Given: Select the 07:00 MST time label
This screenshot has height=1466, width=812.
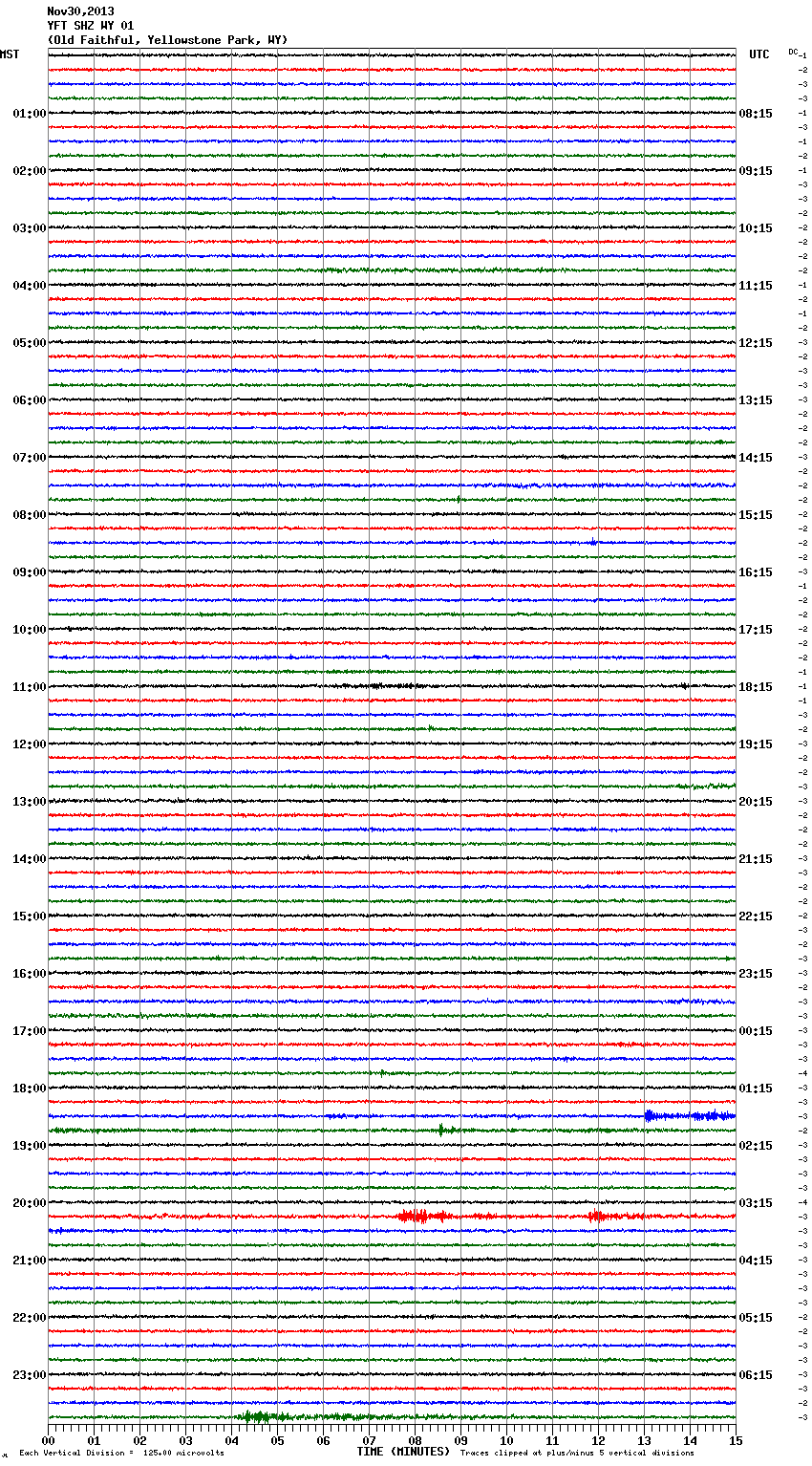Looking at the screenshot, I should [30, 458].
